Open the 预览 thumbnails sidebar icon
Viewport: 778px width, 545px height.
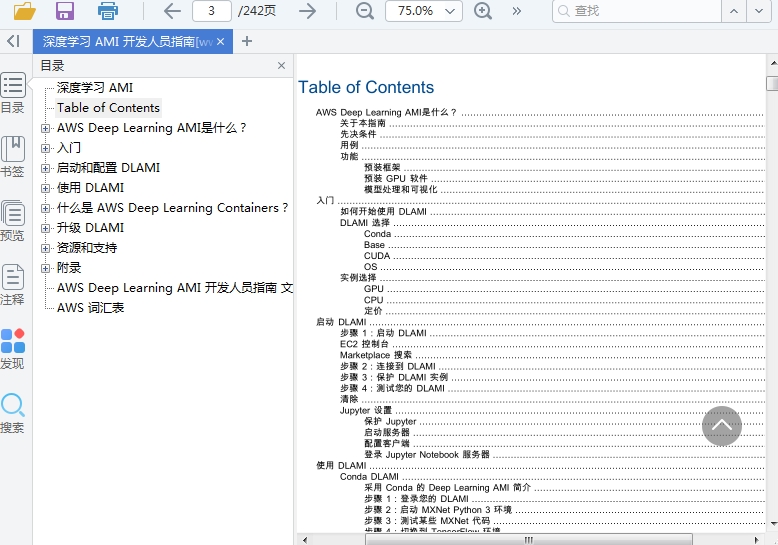12,221
